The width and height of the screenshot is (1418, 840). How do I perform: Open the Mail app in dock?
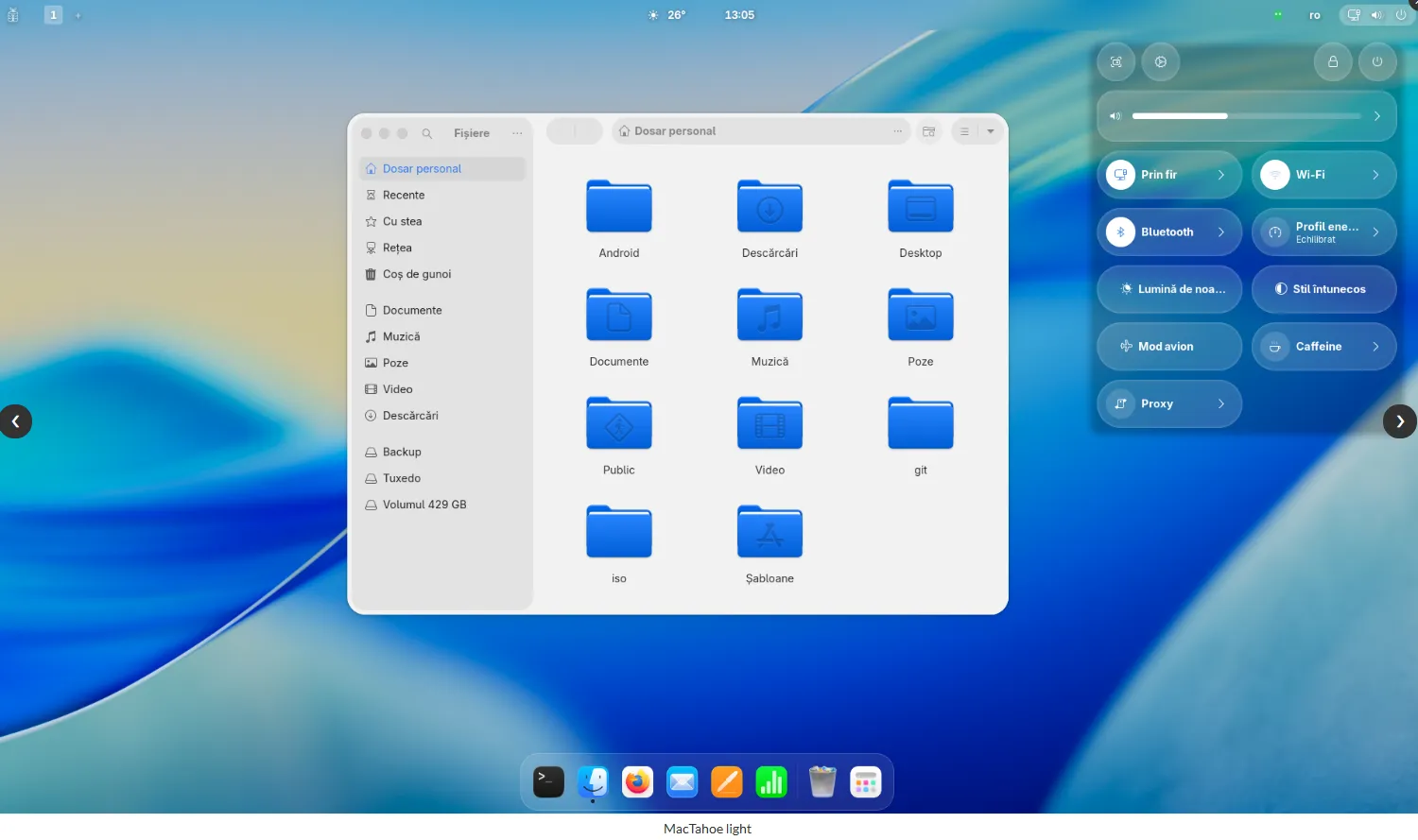click(682, 782)
